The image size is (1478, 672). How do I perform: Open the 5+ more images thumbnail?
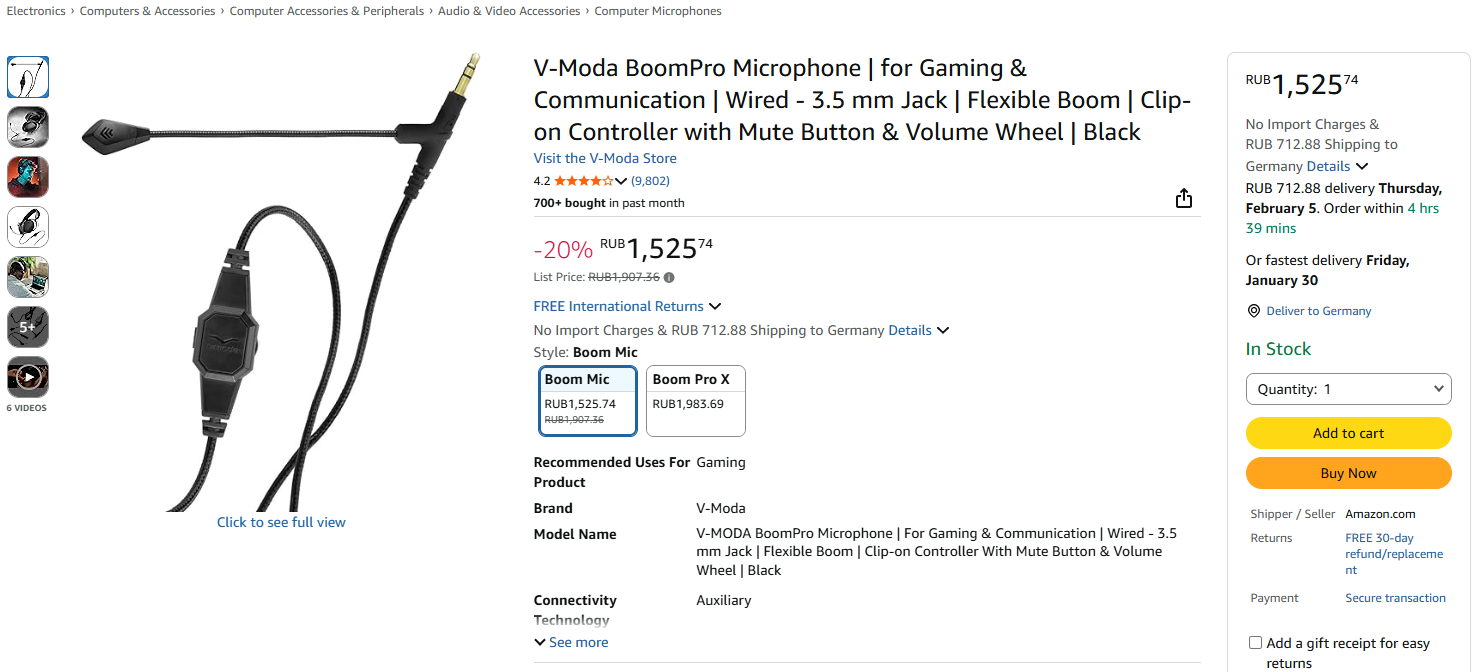[x=28, y=327]
